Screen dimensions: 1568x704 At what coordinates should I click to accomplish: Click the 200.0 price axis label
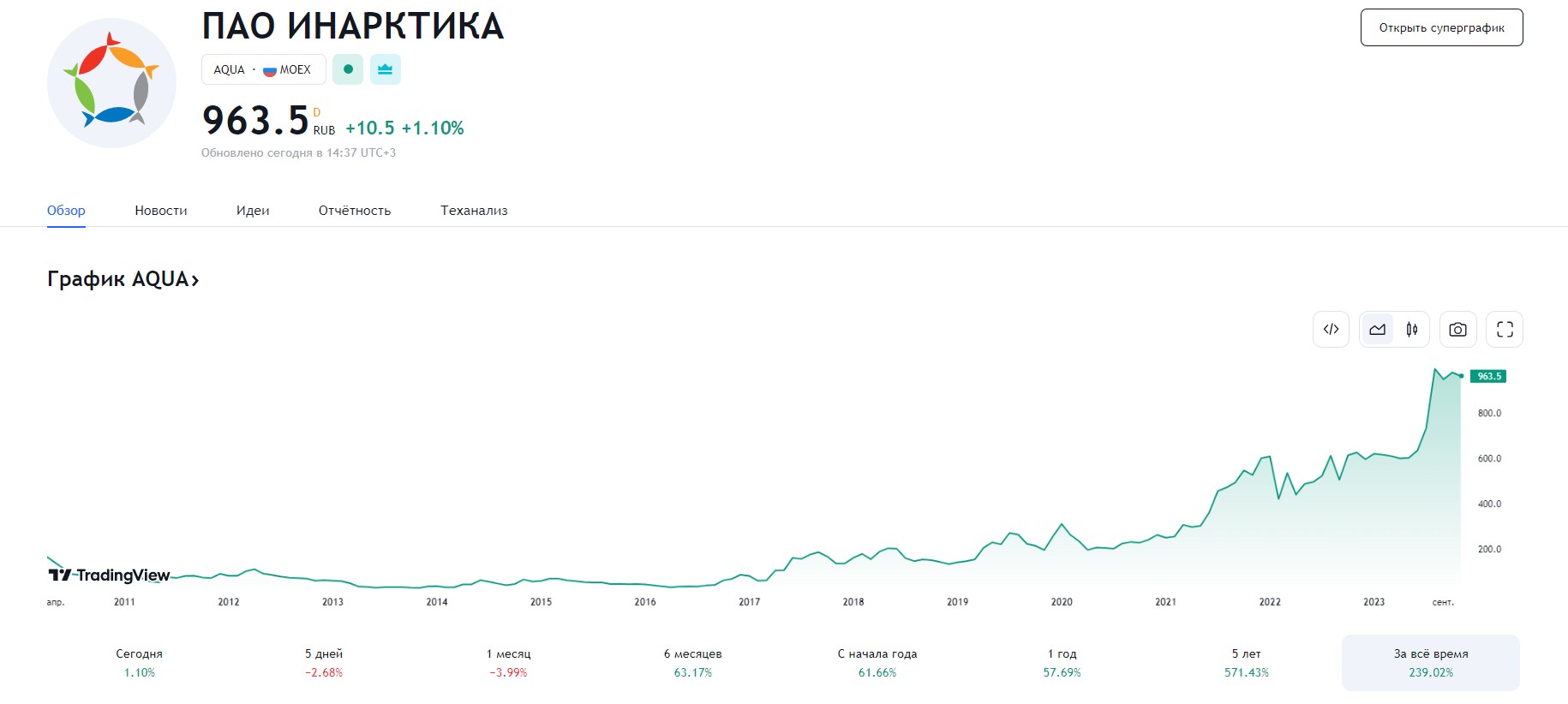pyautogui.click(x=1489, y=549)
